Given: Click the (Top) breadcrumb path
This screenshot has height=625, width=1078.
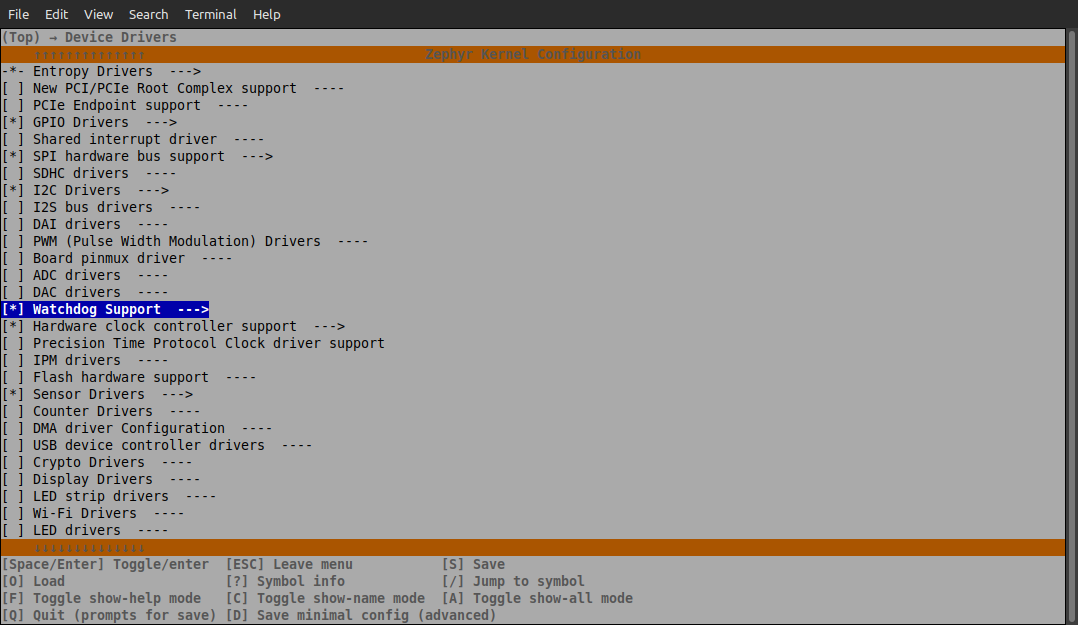Looking at the screenshot, I should 21,37.
